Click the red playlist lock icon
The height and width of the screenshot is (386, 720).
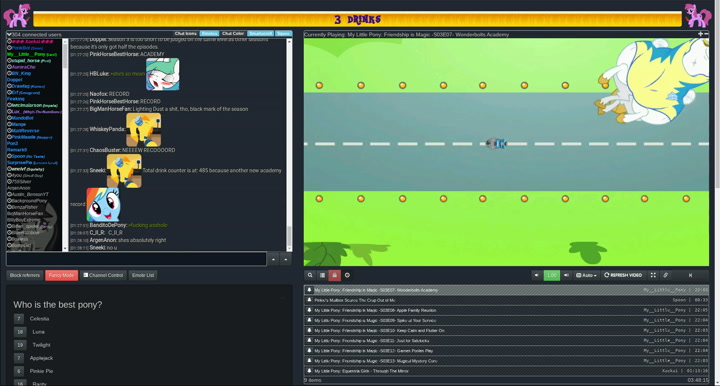click(334, 275)
